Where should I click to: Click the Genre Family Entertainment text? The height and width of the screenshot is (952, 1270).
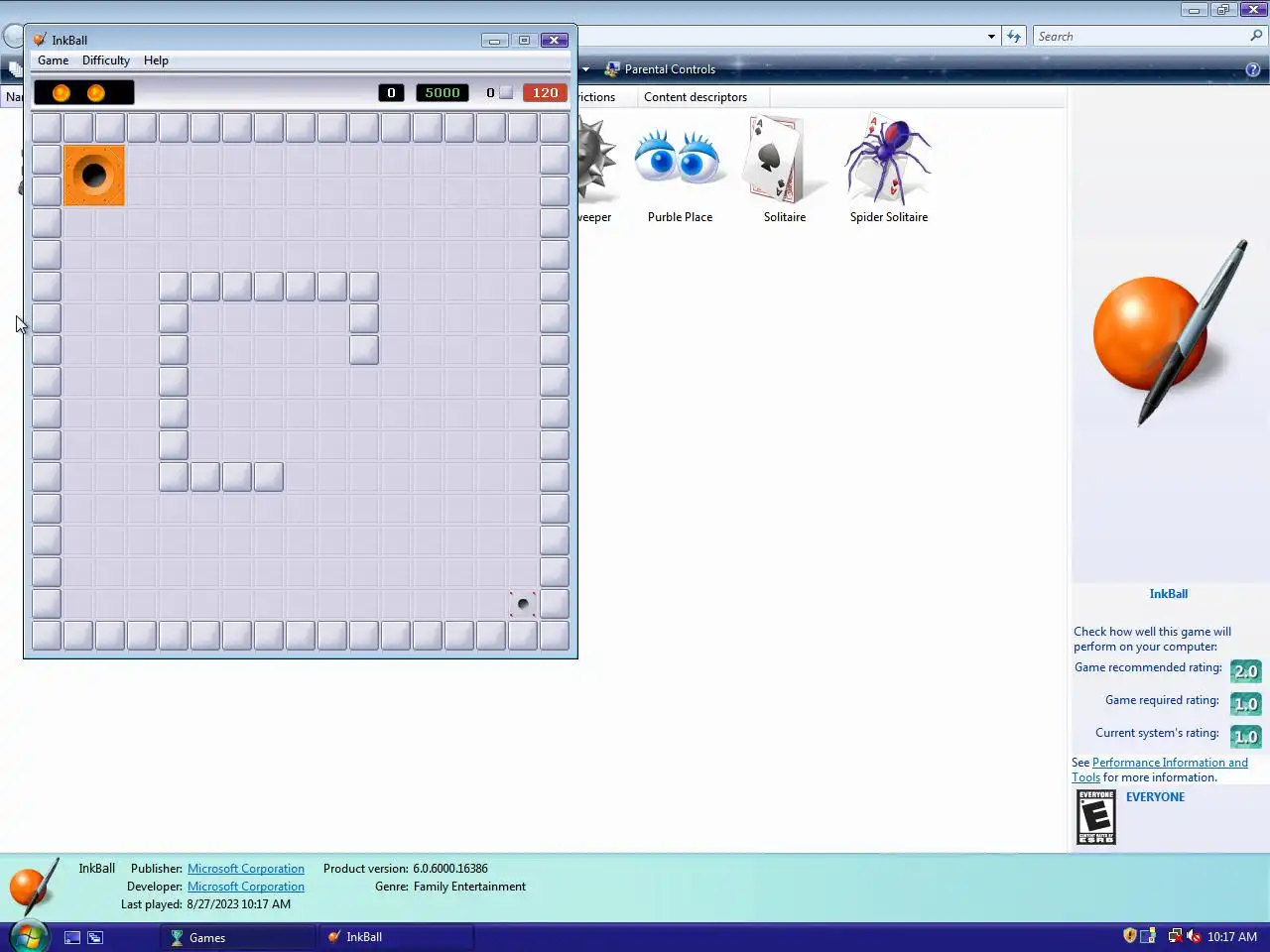(450, 887)
